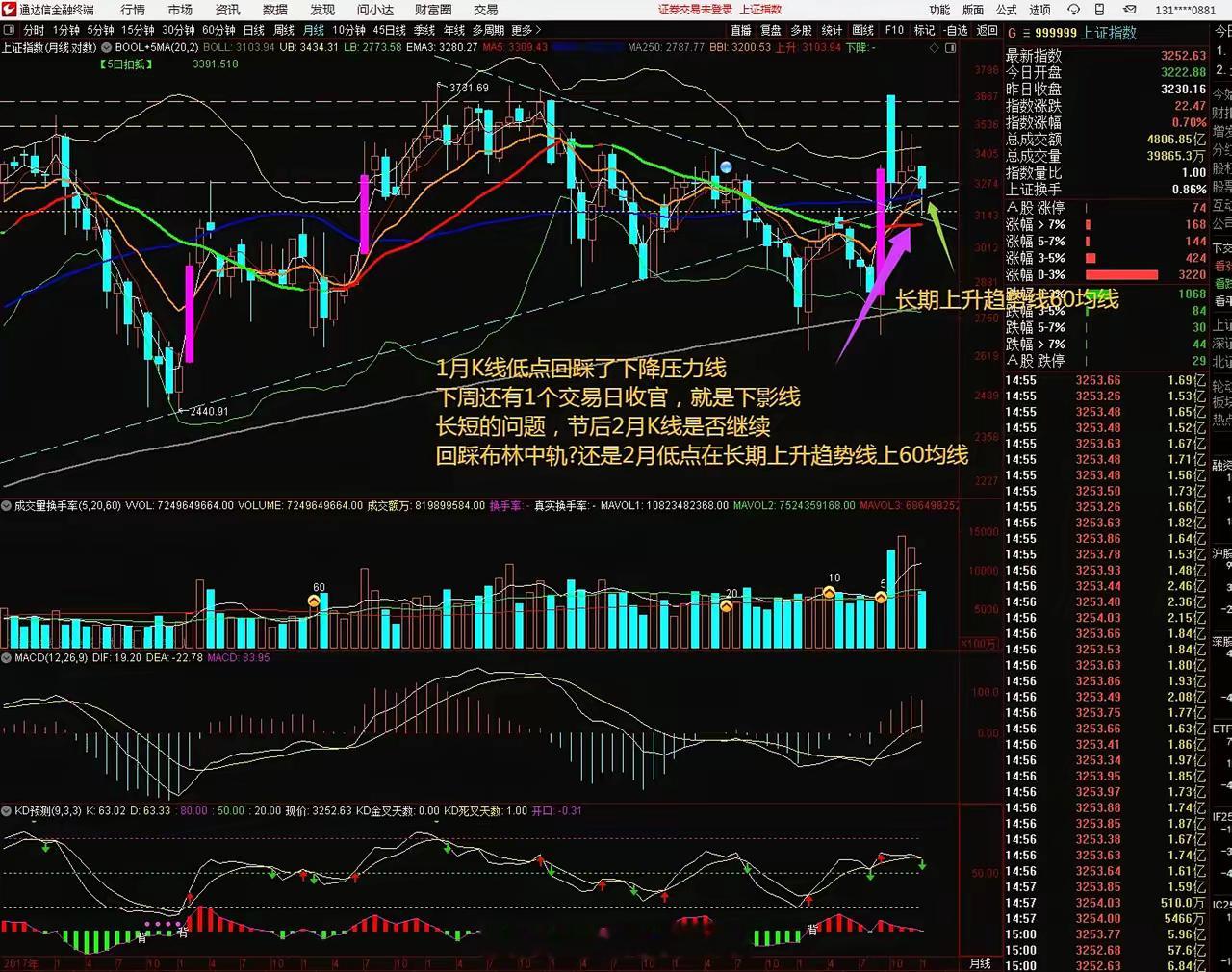Switch to 季线 period tab

point(424,31)
